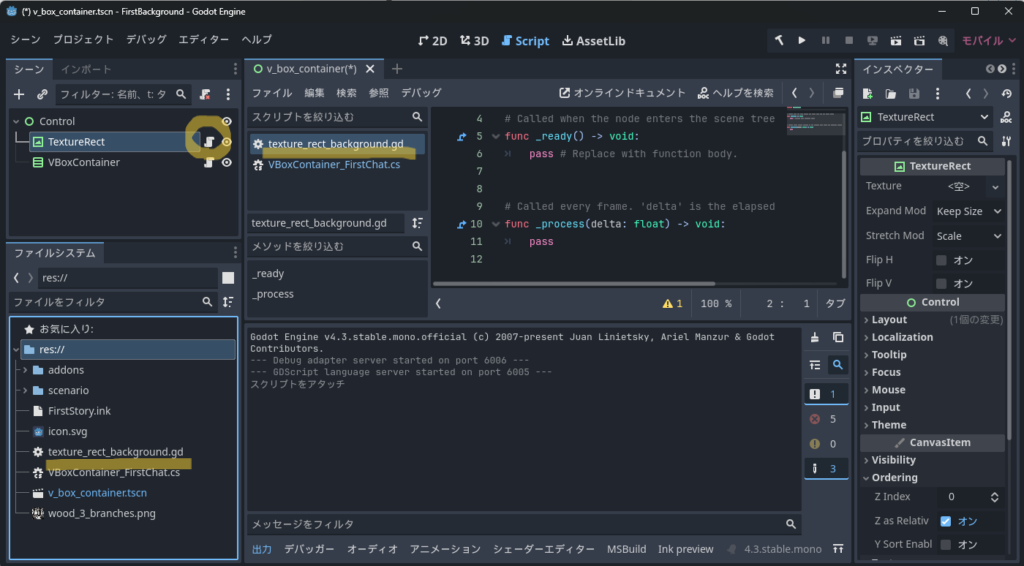Toggle warning messages filter showing 0
1024x566 pixels.
[825, 444]
